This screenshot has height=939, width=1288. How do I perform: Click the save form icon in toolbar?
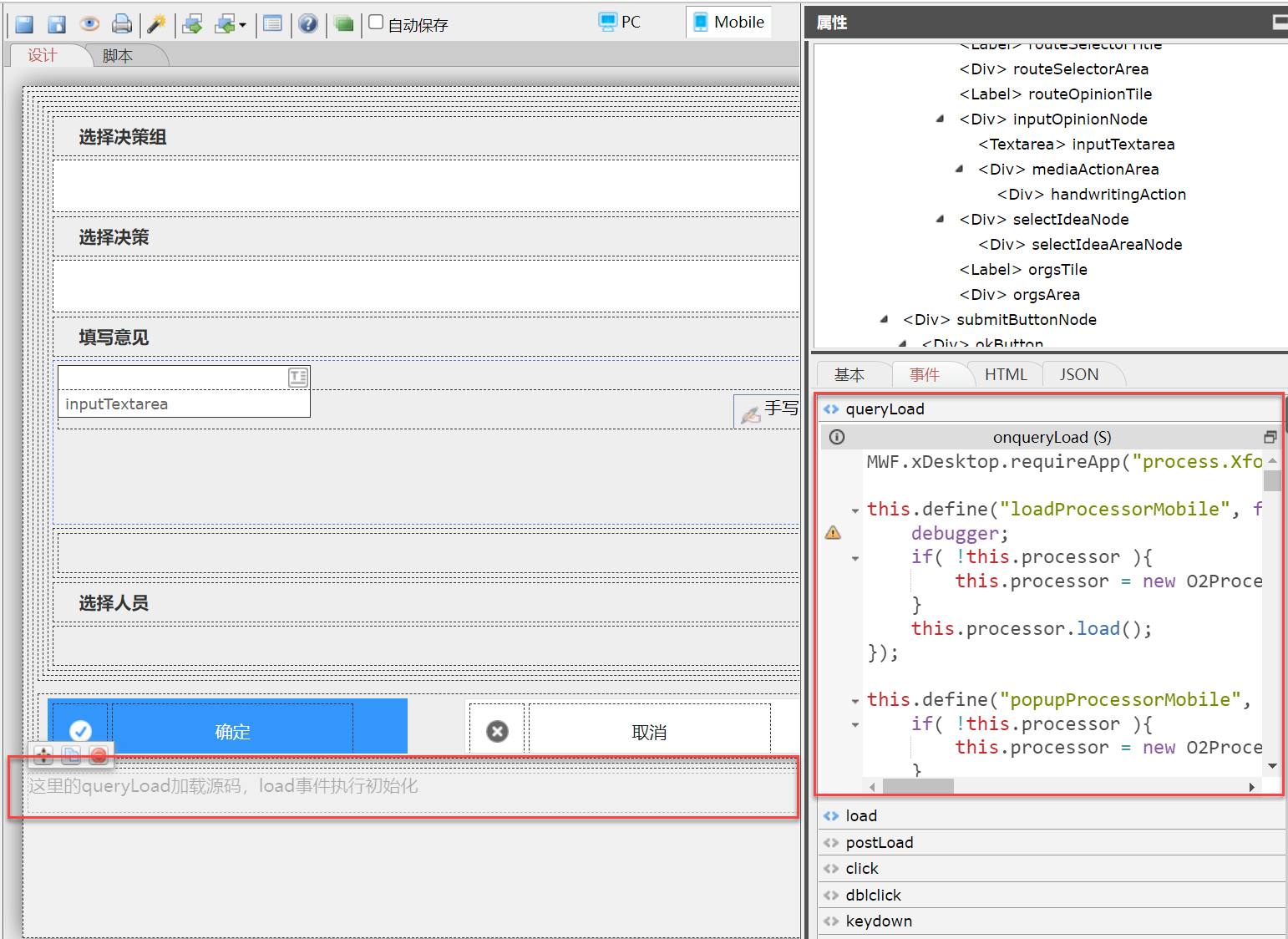pos(24,24)
